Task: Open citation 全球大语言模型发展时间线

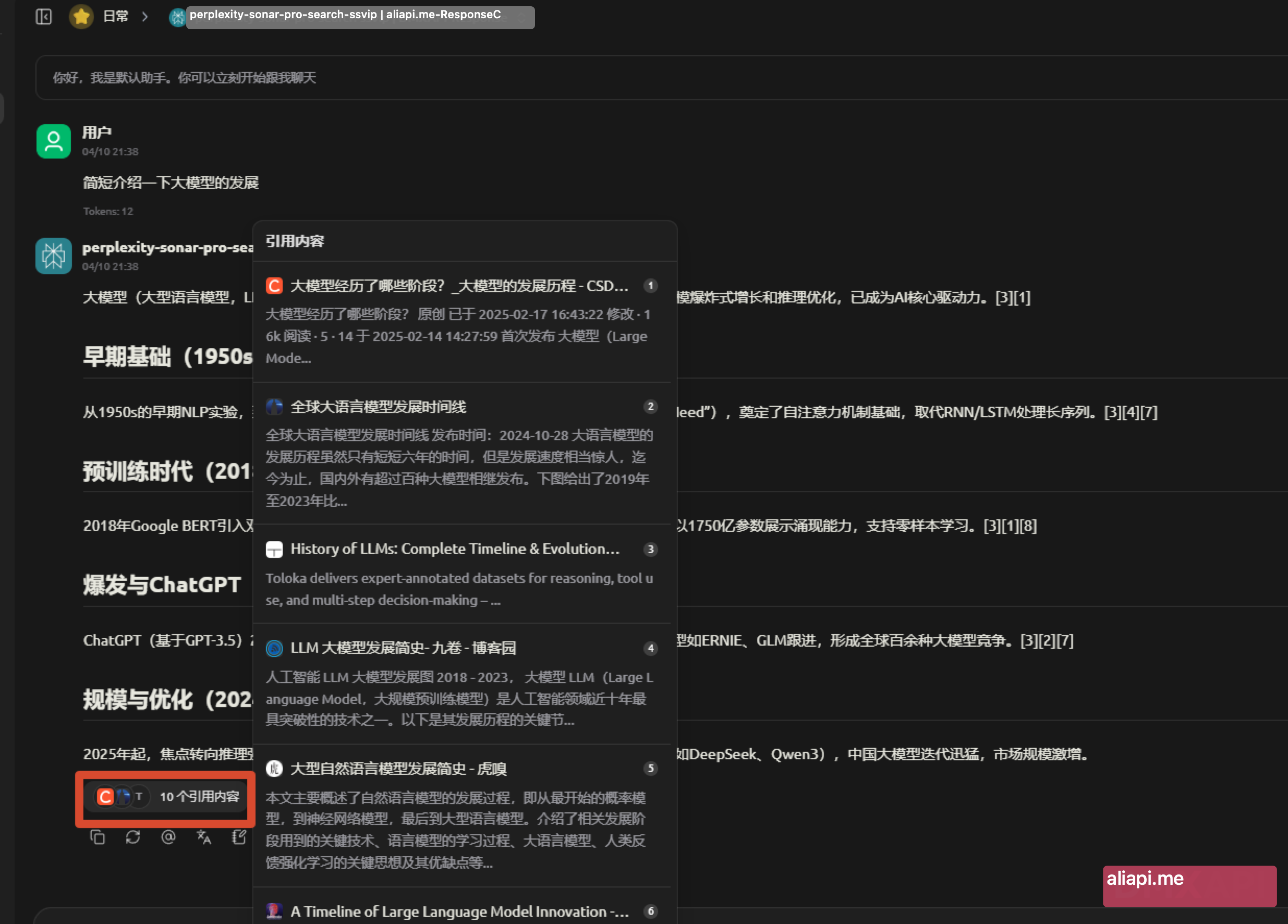Action: [x=378, y=407]
